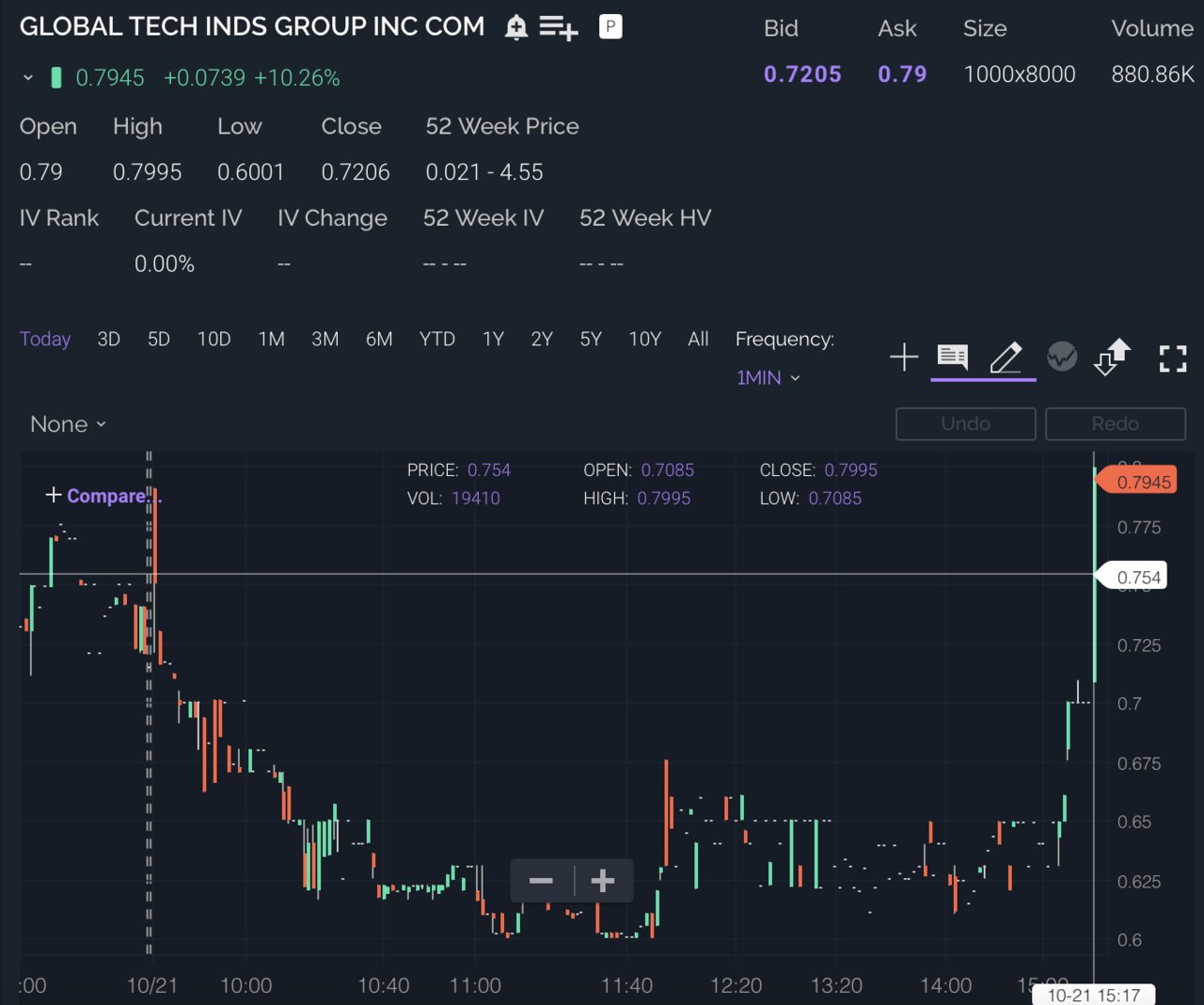Open the None studies dropdown
Viewport: 1204px width, 1005px height.
click(x=68, y=424)
